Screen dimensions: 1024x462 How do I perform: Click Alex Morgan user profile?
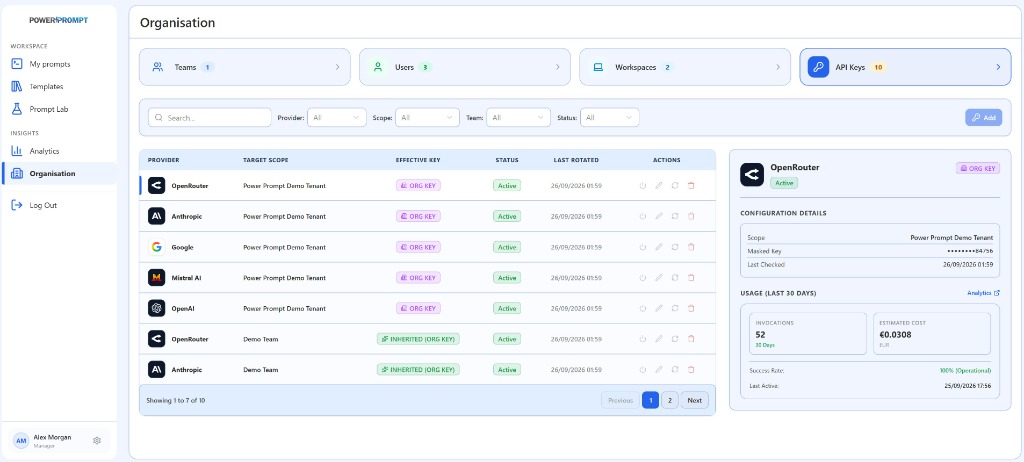point(52,440)
